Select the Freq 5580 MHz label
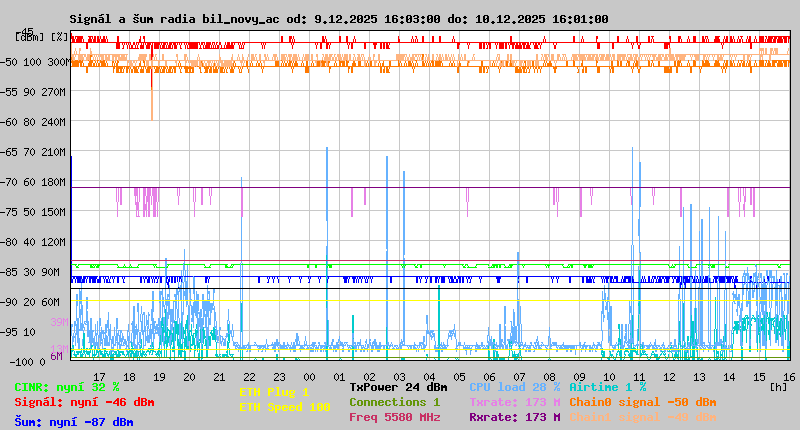This screenshot has width=800, height=430. tap(395, 417)
